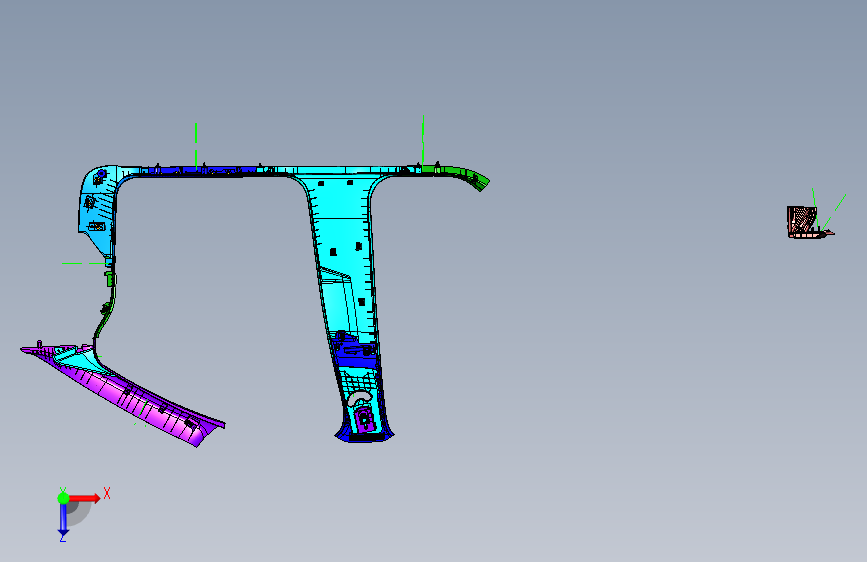Screen dimensions: 867x562
Task: Click the green Y axis dot on the triad
Action: coord(63,498)
